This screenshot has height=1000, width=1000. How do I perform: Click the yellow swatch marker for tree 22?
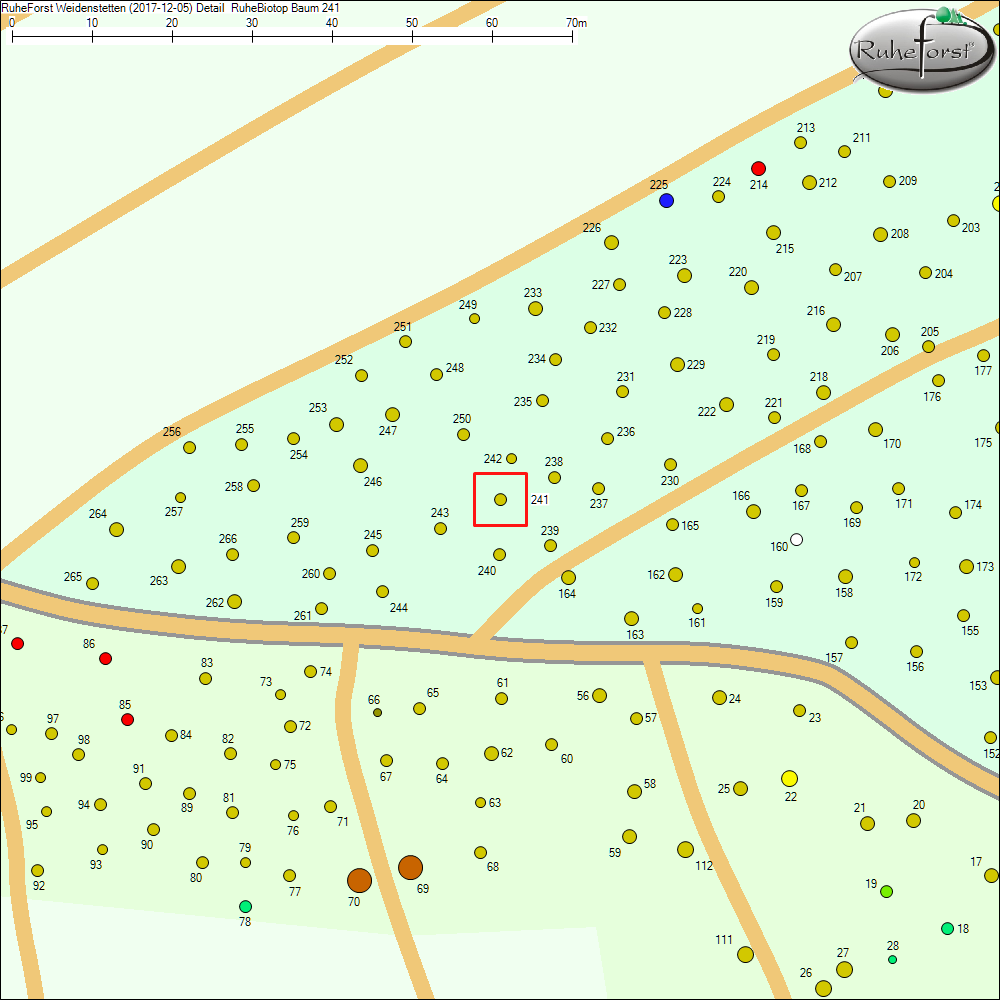pos(789,778)
